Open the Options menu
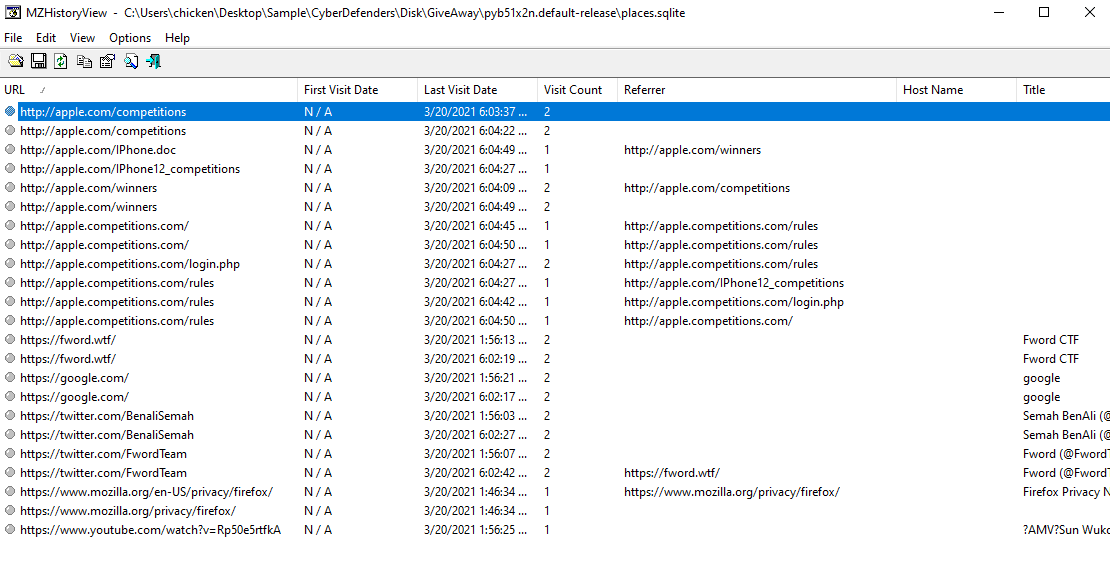This screenshot has height=573, width=1110. pyautogui.click(x=130, y=38)
